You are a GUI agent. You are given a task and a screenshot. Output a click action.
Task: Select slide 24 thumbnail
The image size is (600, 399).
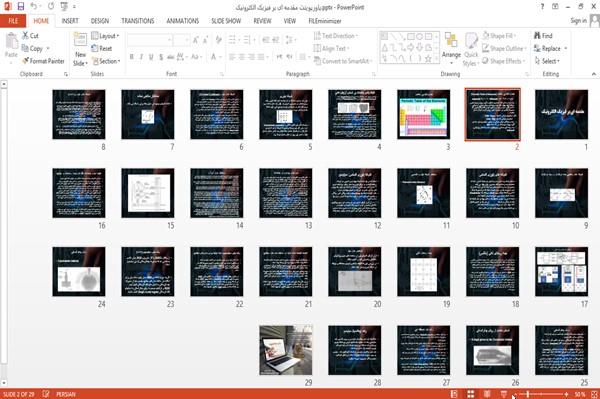[x=79, y=272]
